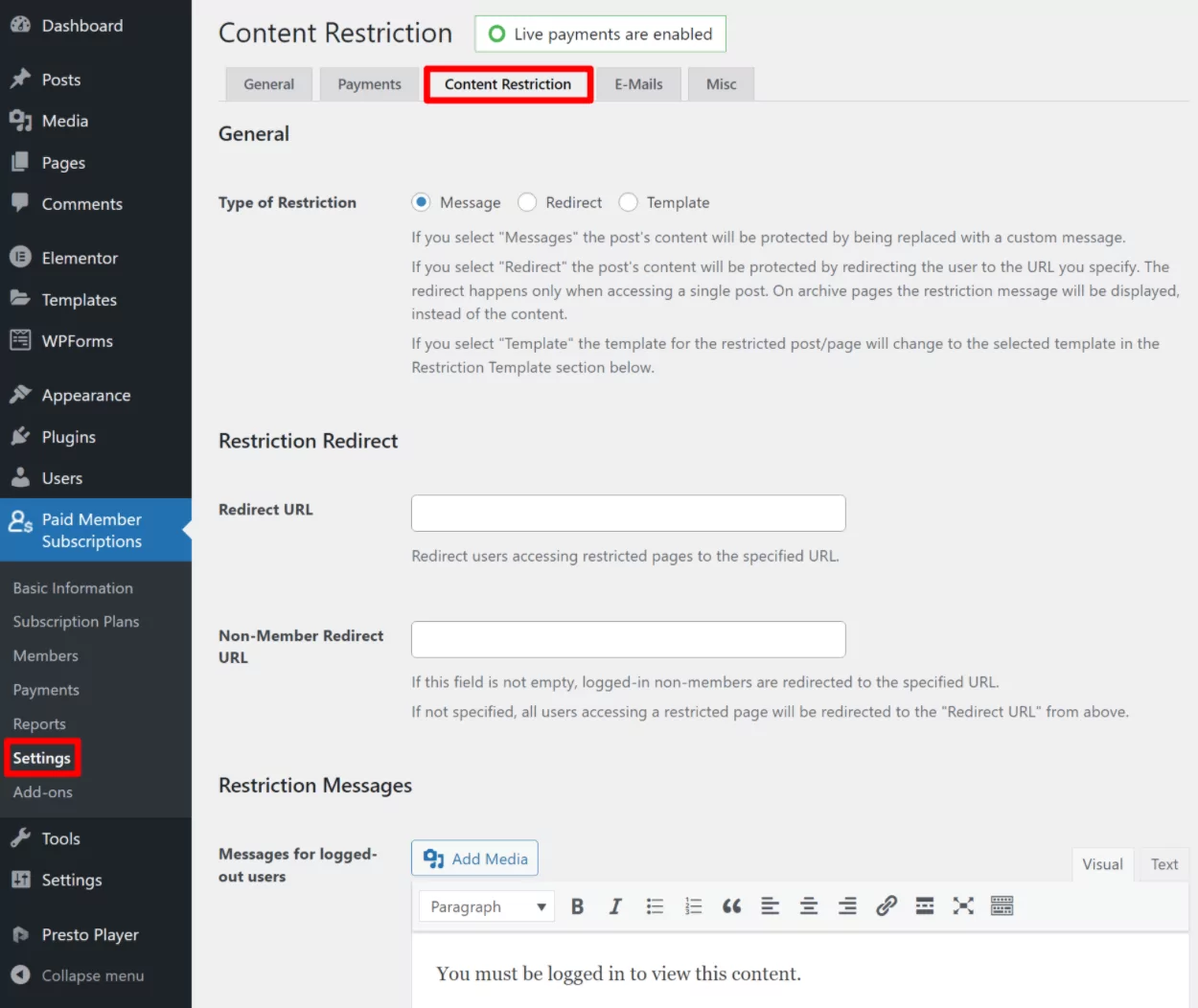Click the Tools wrench icon
The image size is (1198, 1008).
click(20, 838)
